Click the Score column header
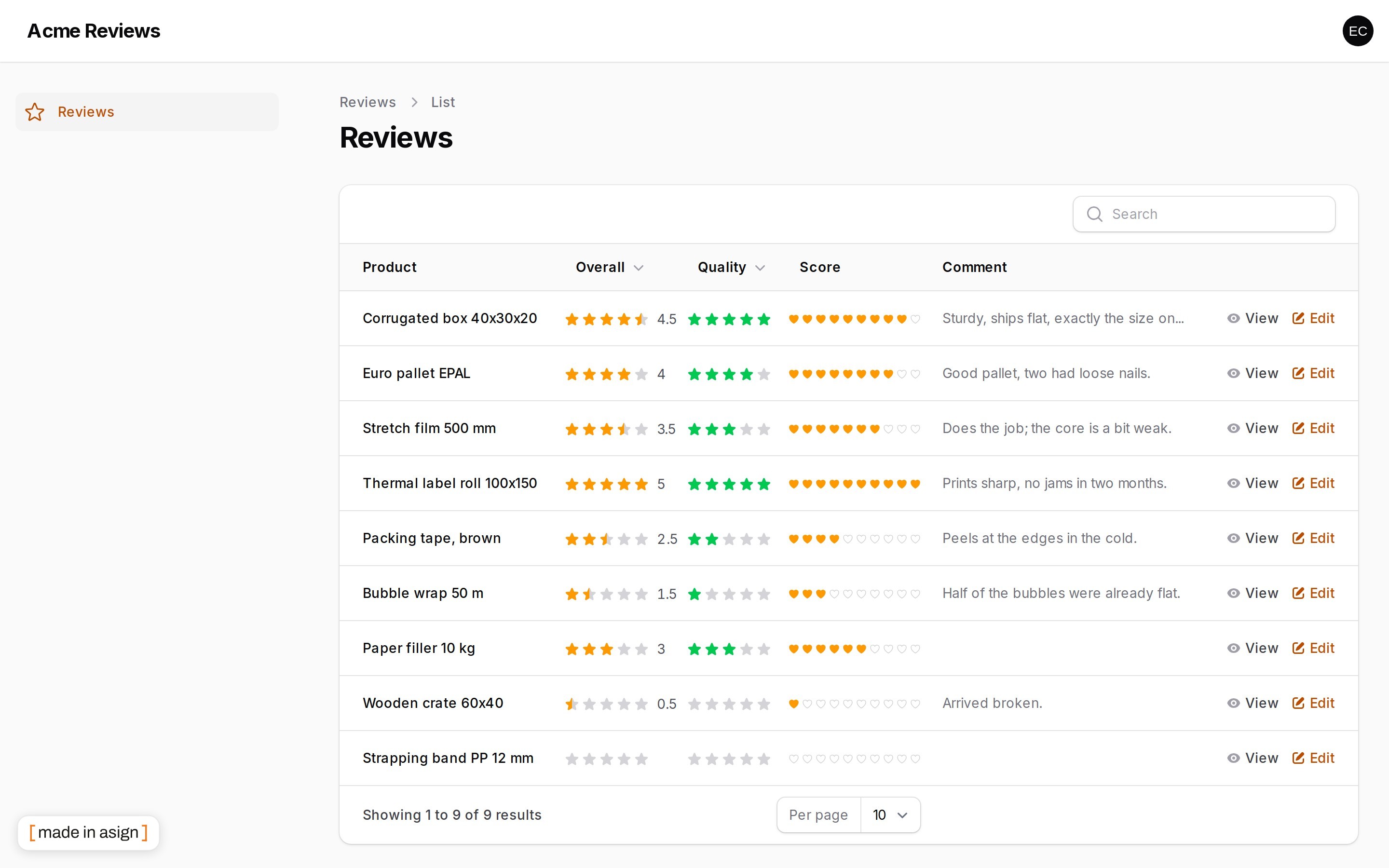1389x868 pixels. click(819, 268)
